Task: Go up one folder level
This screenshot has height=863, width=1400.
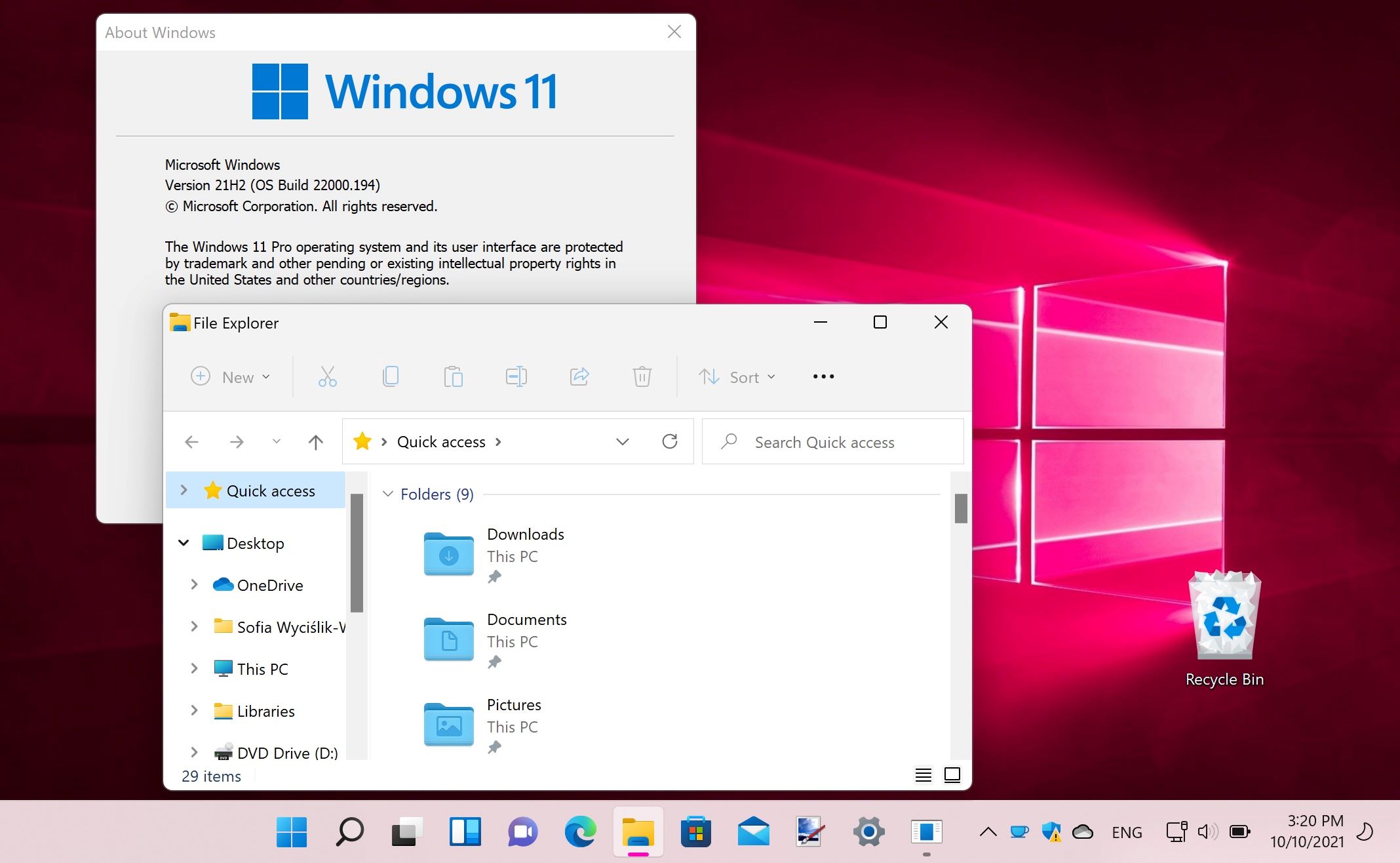Action: click(x=315, y=442)
